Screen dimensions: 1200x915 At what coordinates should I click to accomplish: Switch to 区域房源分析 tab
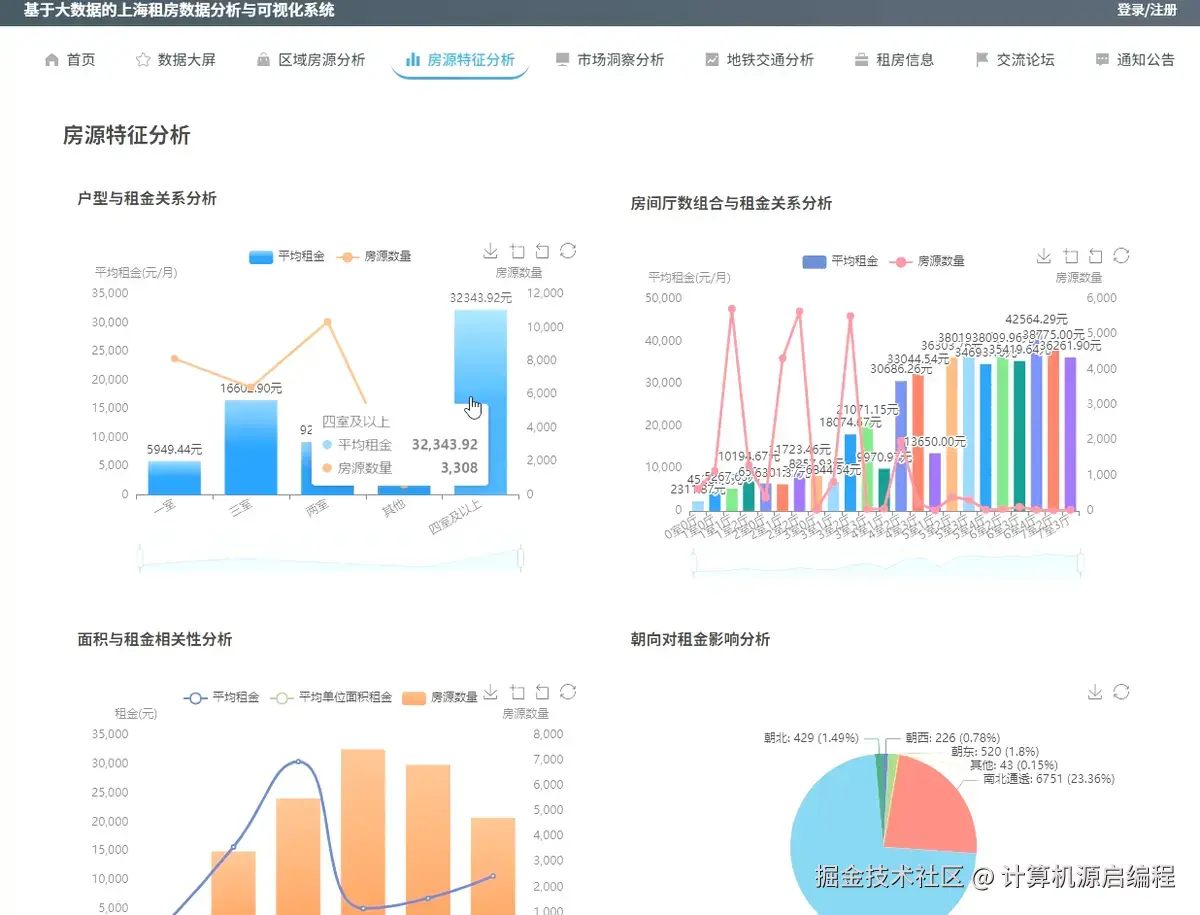click(310, 60)
